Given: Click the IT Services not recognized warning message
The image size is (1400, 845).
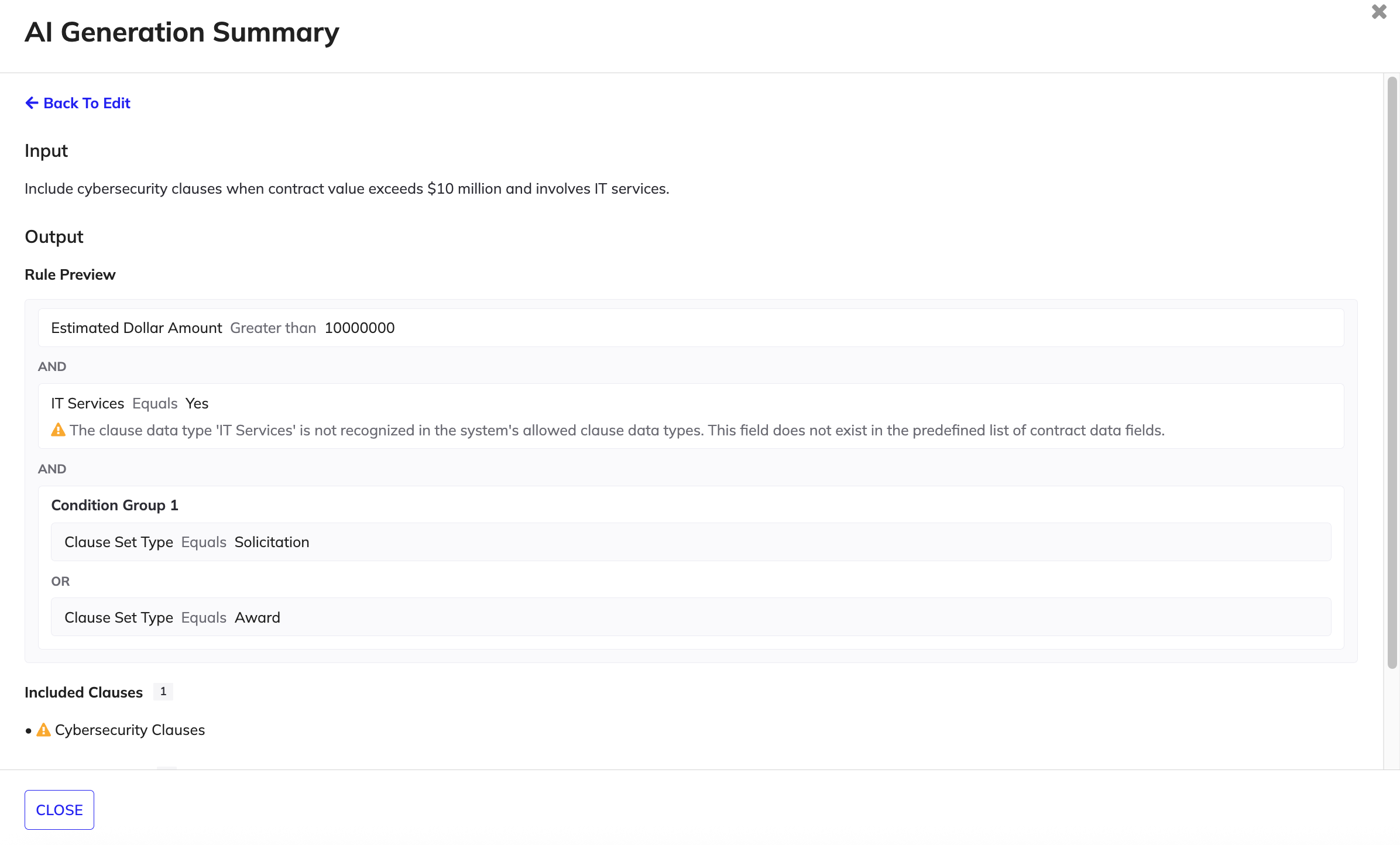Looking at the screenshot, I should [x=617, y=430].
